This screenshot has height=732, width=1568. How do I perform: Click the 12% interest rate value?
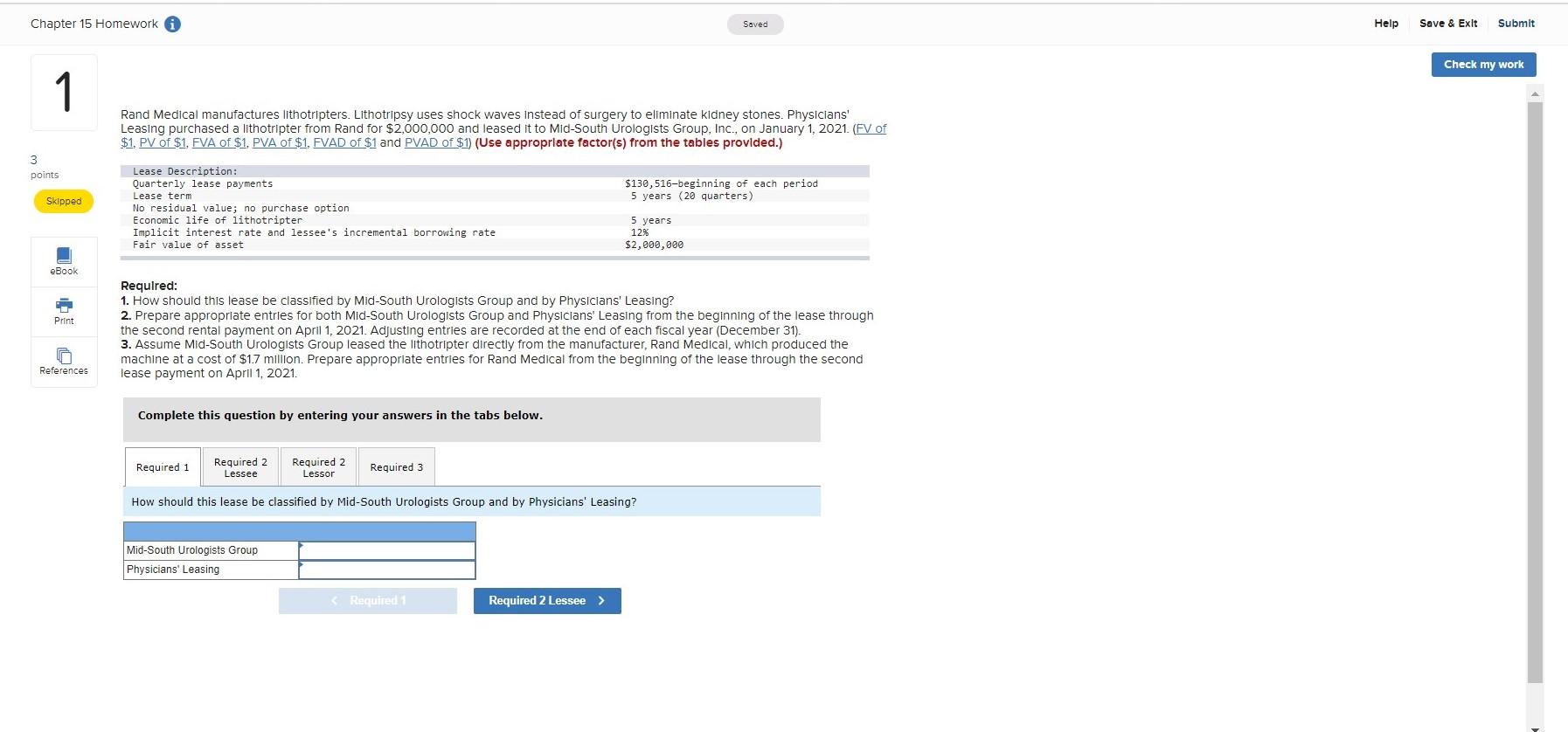coord(640,232)
